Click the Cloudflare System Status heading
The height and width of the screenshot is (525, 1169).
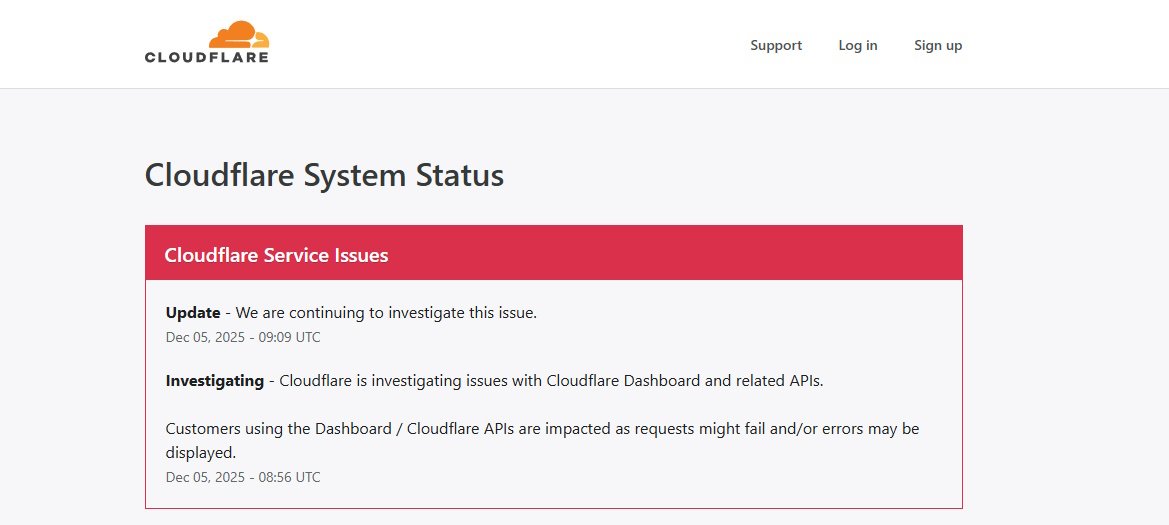click(x=324, y=175)
